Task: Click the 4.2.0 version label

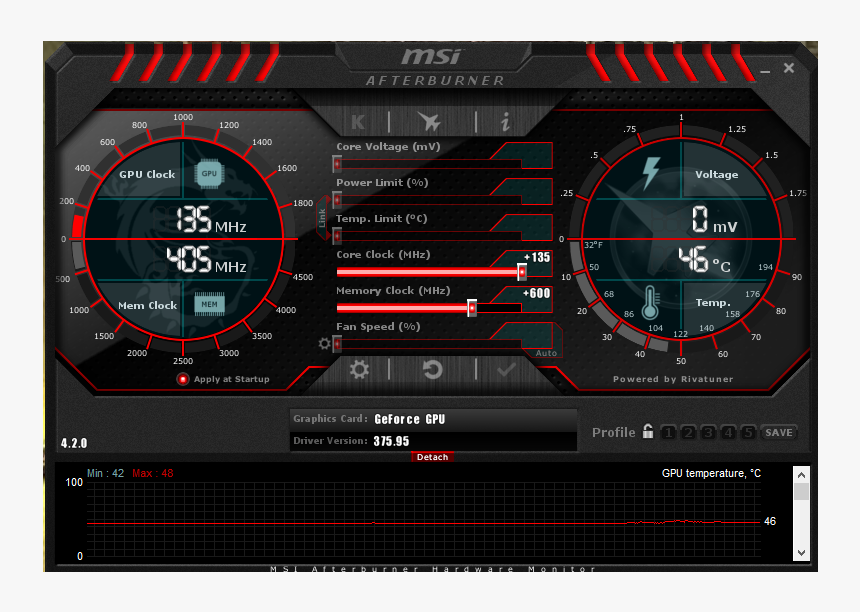Action: point(74,443)
